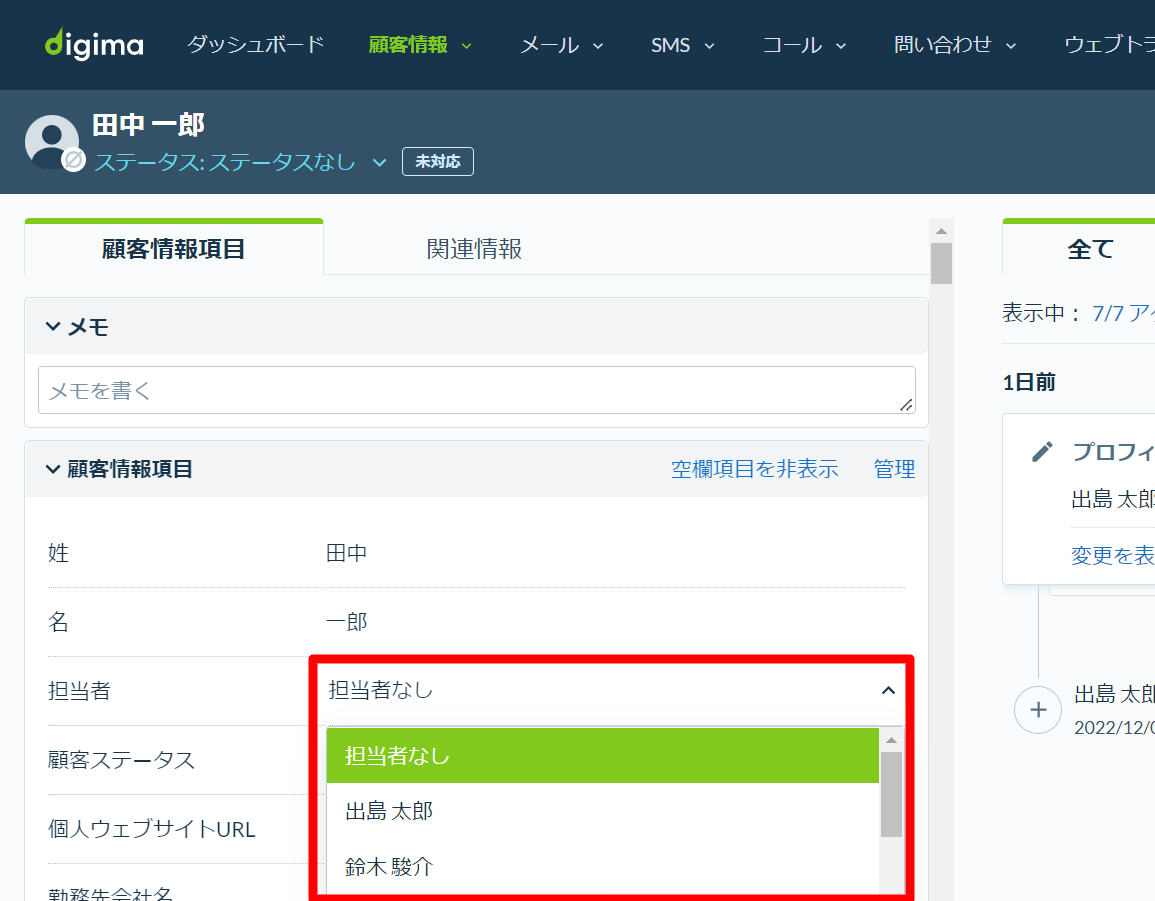Click the customer name 田中 一郎 heading
The width and height of the screenshot is (1155, 901).
click(148, 125)
